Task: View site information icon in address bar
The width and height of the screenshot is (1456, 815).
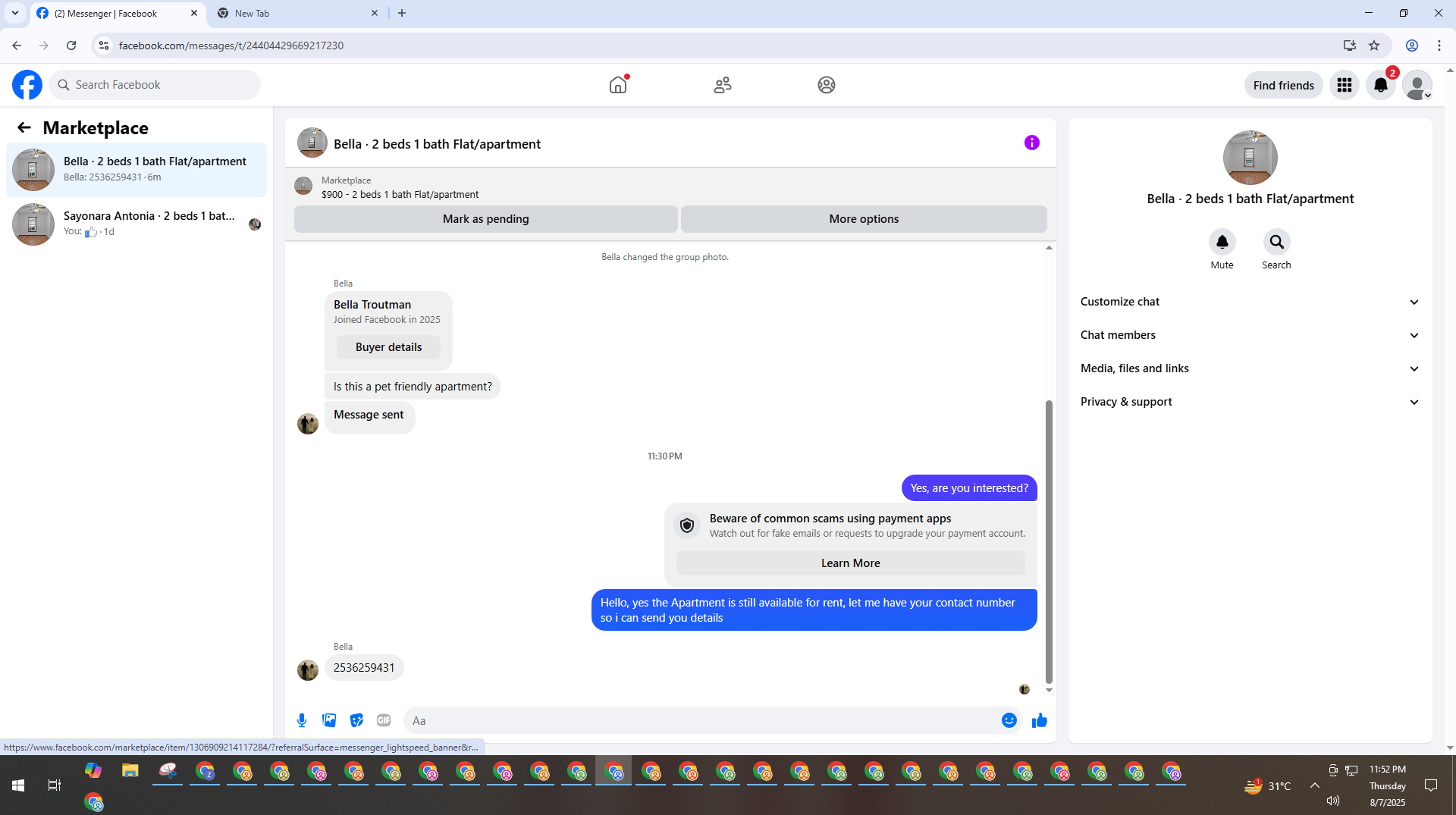Action: coord(104,45)
